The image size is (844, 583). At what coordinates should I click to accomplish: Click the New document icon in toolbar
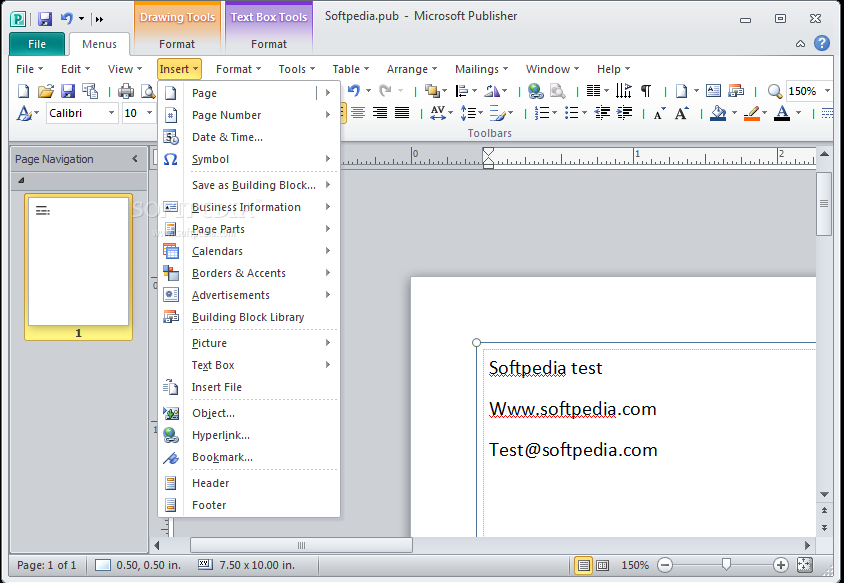point(24,91)
